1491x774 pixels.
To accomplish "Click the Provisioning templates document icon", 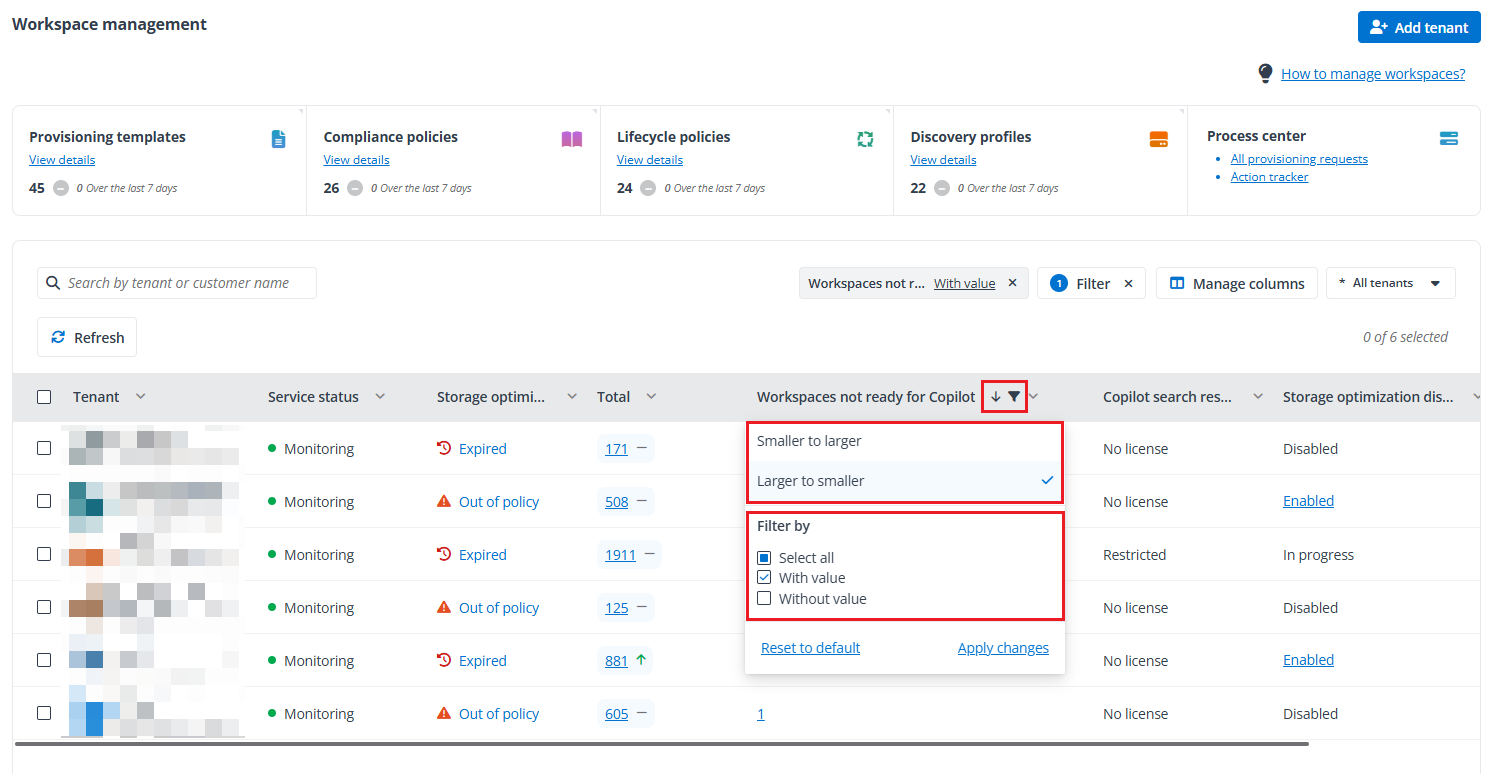I will click(278, 139).
